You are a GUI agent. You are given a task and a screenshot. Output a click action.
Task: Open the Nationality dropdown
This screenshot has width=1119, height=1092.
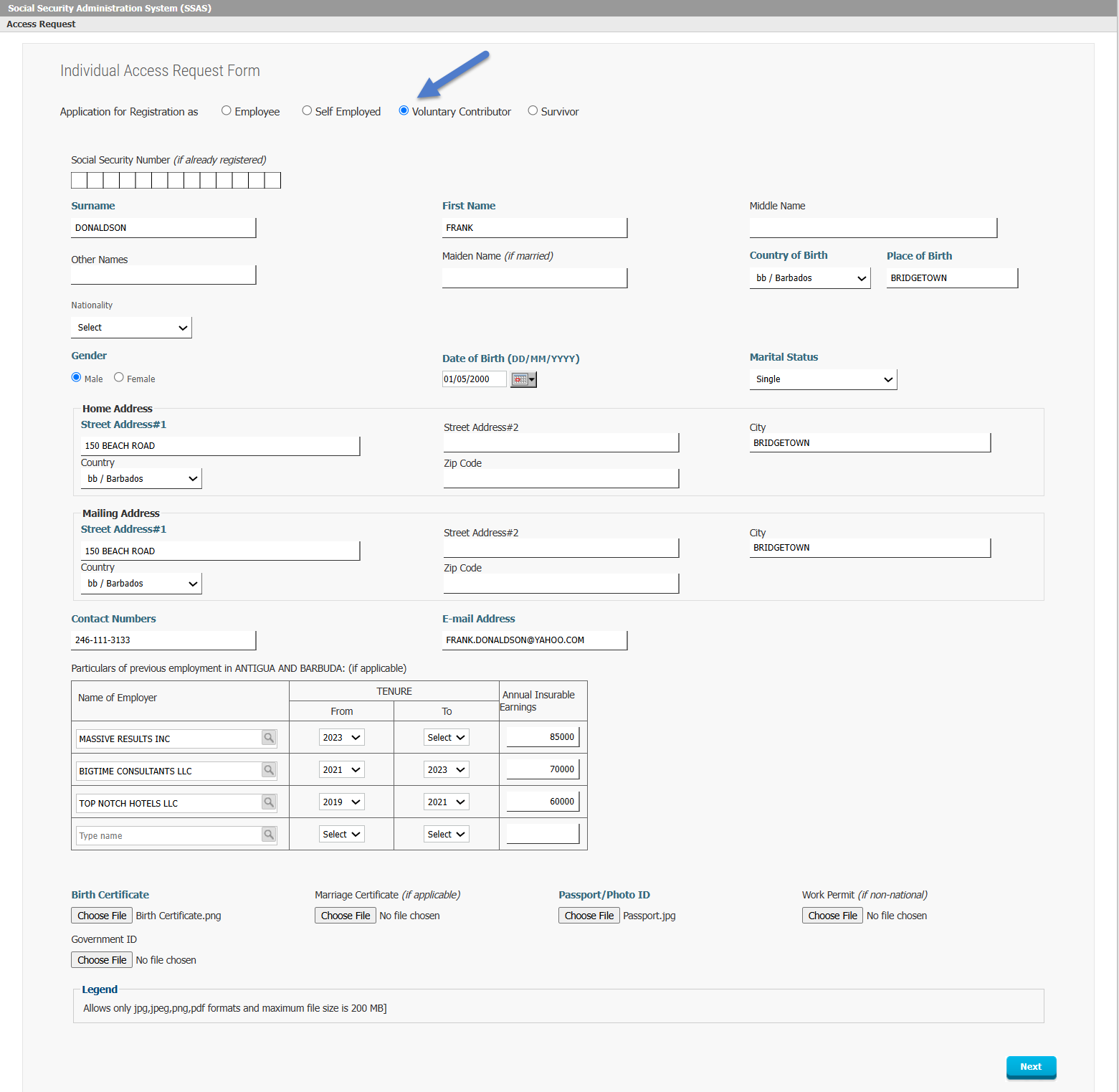pos(132,328)
